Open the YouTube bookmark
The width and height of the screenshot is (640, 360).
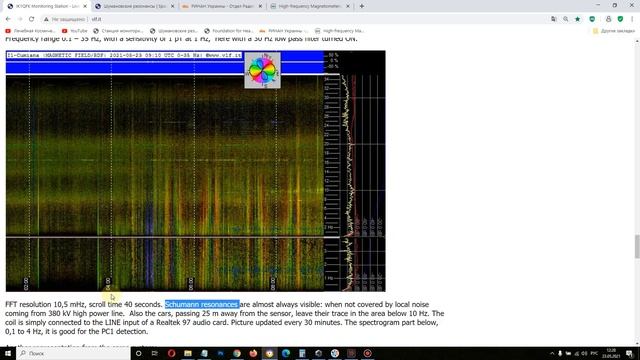75,31
